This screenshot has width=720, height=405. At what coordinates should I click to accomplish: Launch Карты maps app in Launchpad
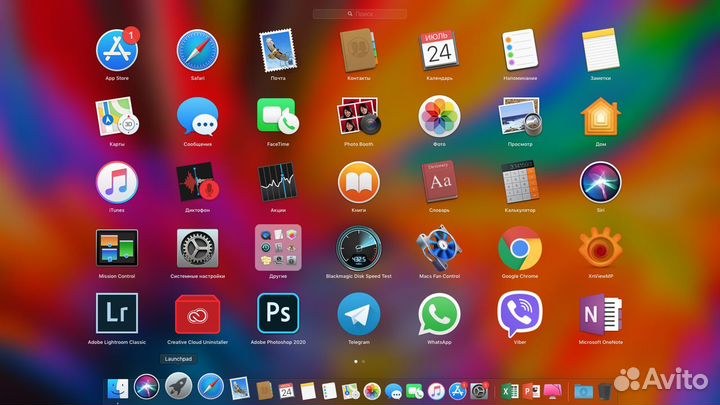coord(117,117)
